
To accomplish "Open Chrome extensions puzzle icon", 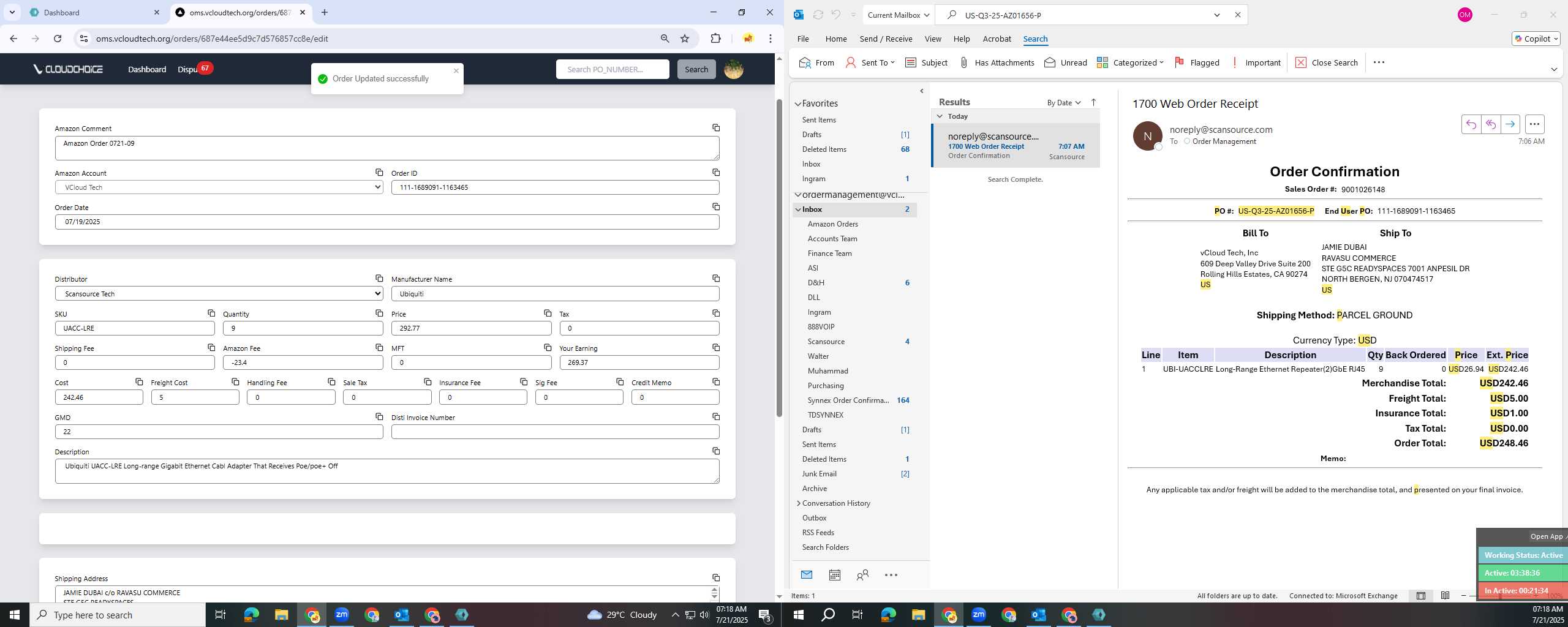I will (x=715, y=39).
